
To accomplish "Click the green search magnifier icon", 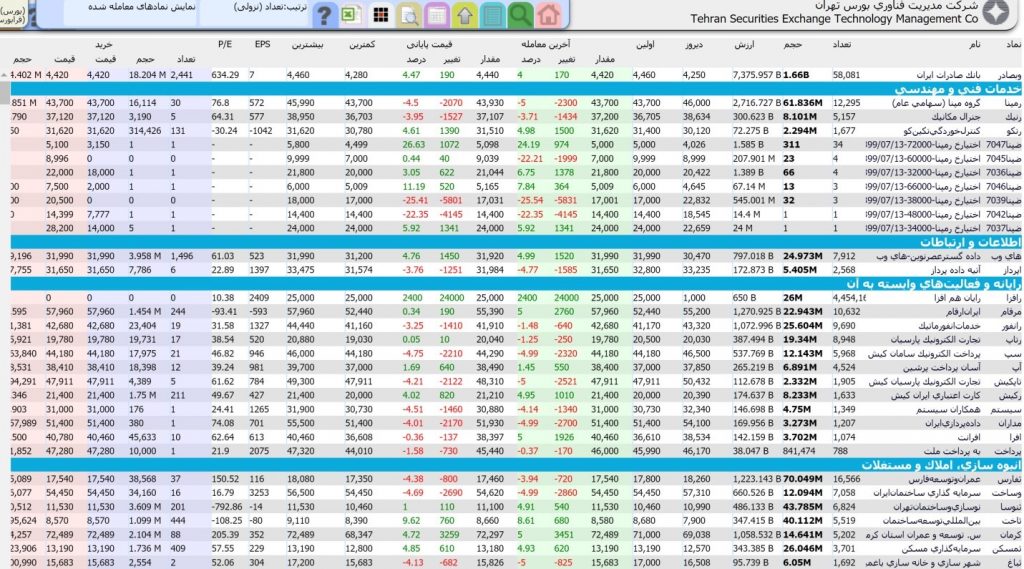I will coord(520,14).
